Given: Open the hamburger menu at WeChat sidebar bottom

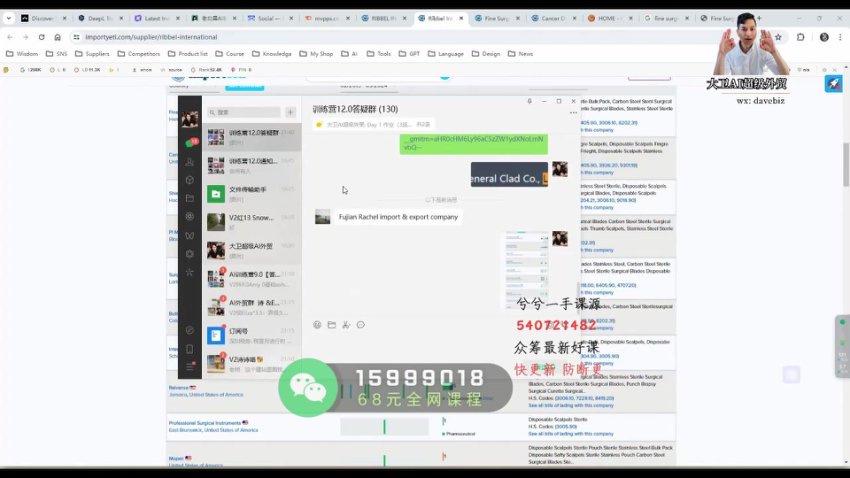Looking at the screenshot, I should (189, 366).
